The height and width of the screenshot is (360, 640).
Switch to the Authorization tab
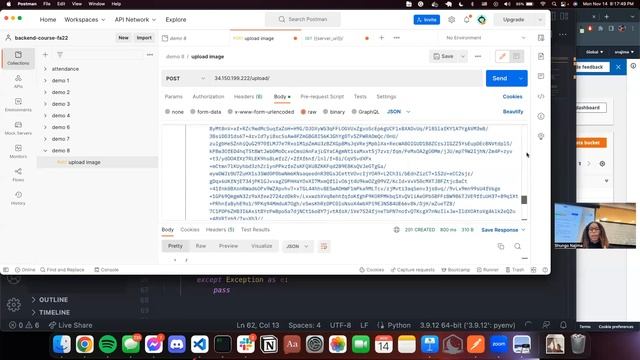pos(208,97)
